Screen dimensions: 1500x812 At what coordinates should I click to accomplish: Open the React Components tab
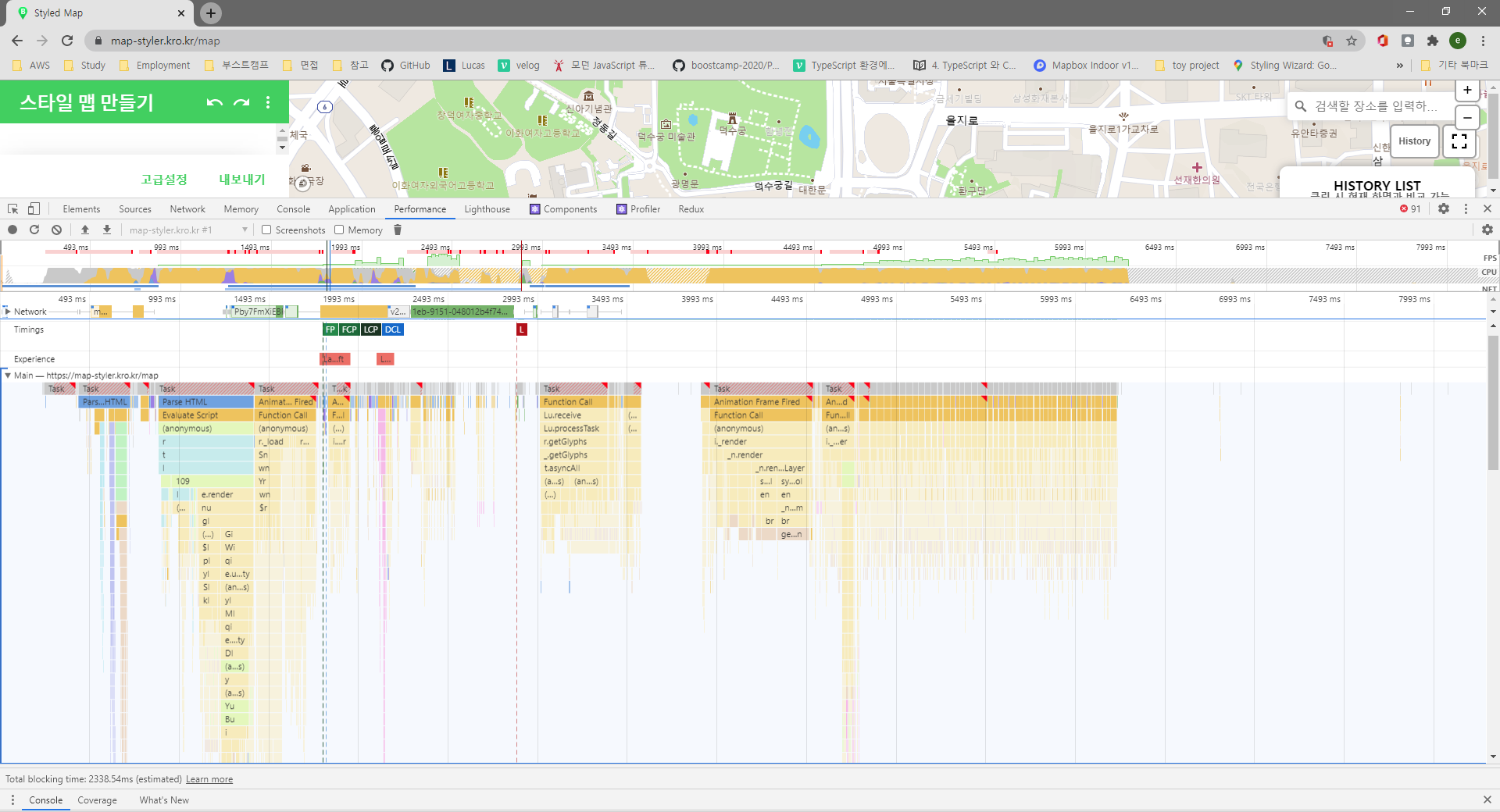[563, 209]
